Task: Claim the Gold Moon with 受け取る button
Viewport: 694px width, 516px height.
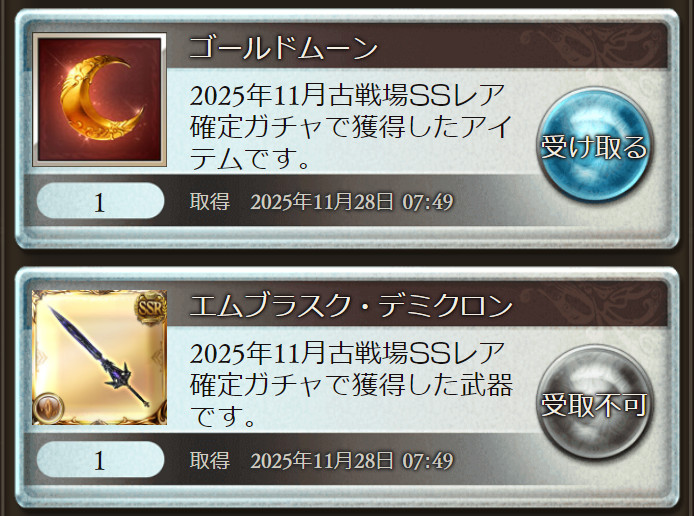Action: (594, 145)
